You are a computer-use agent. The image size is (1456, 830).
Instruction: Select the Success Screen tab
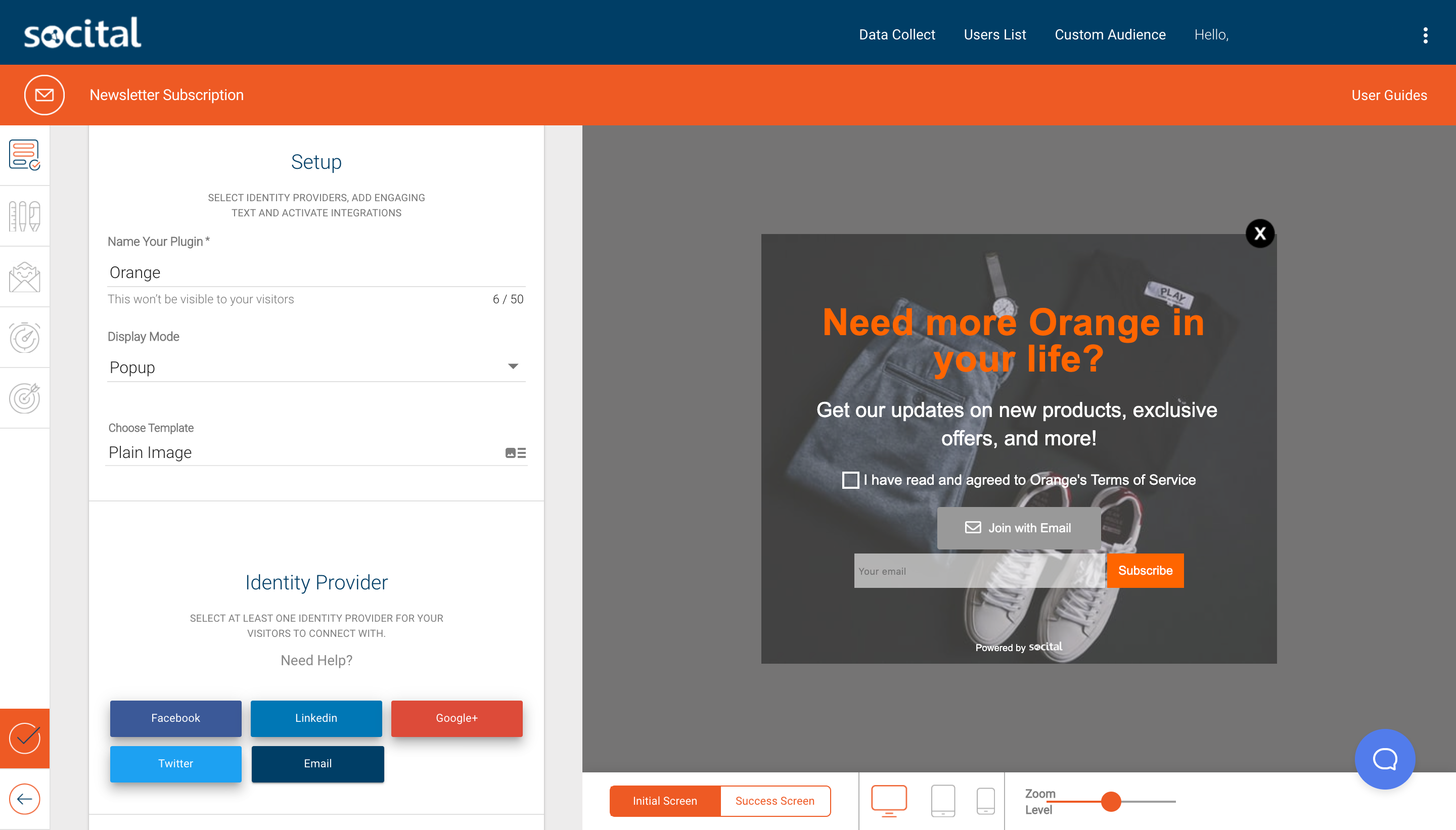[x=774, y=800]
